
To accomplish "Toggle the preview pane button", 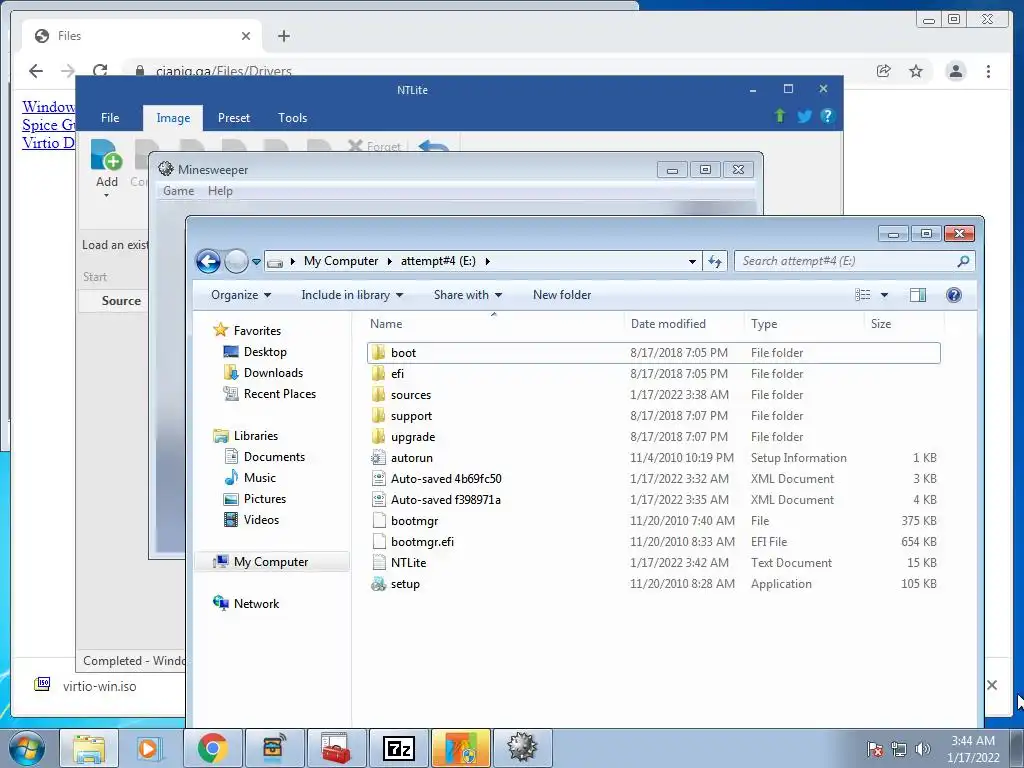I will (x=918, y=295).
